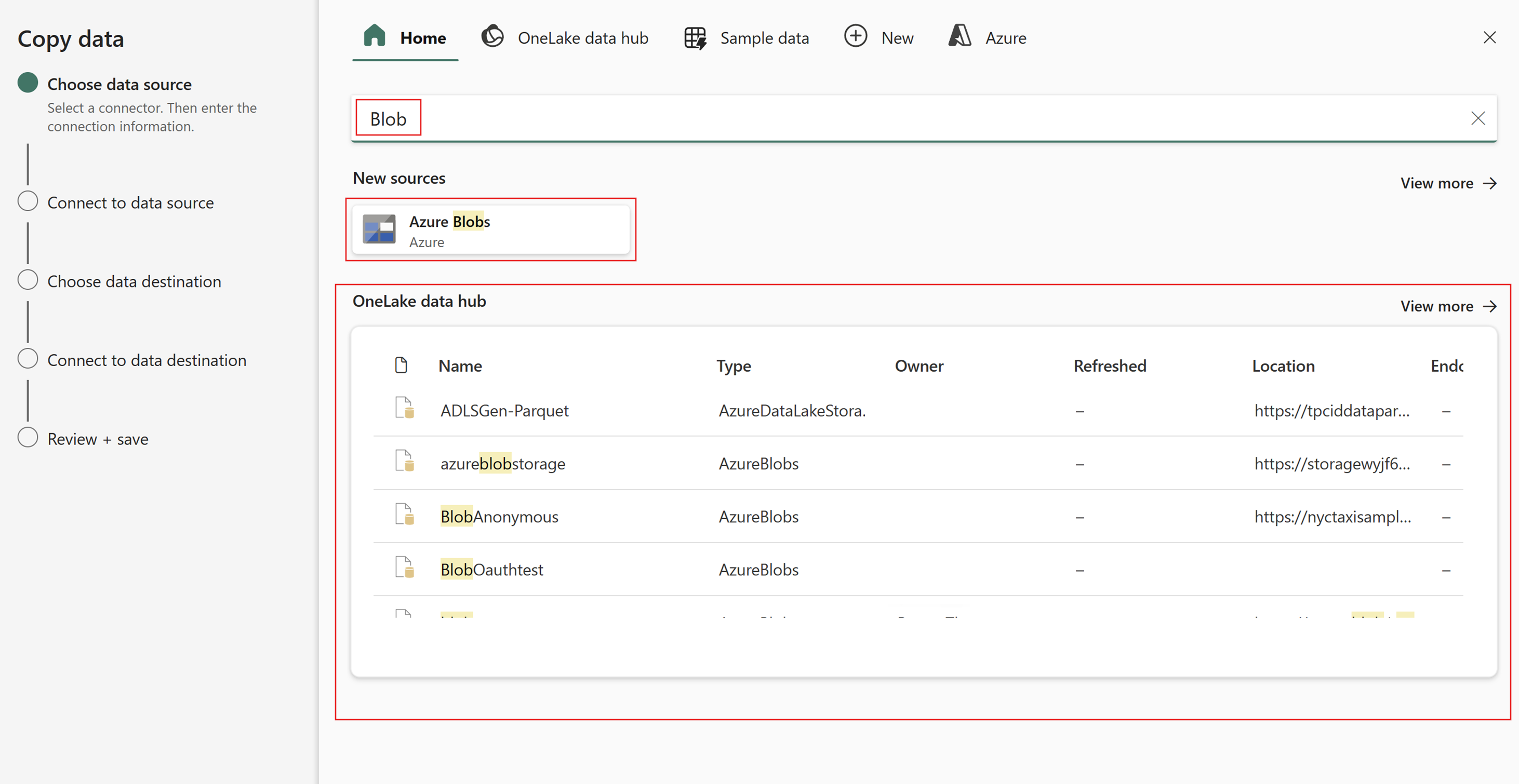Screen dimensions: 1519x784
Task: Select the Choose data destination step
Action: click(134, 282)
